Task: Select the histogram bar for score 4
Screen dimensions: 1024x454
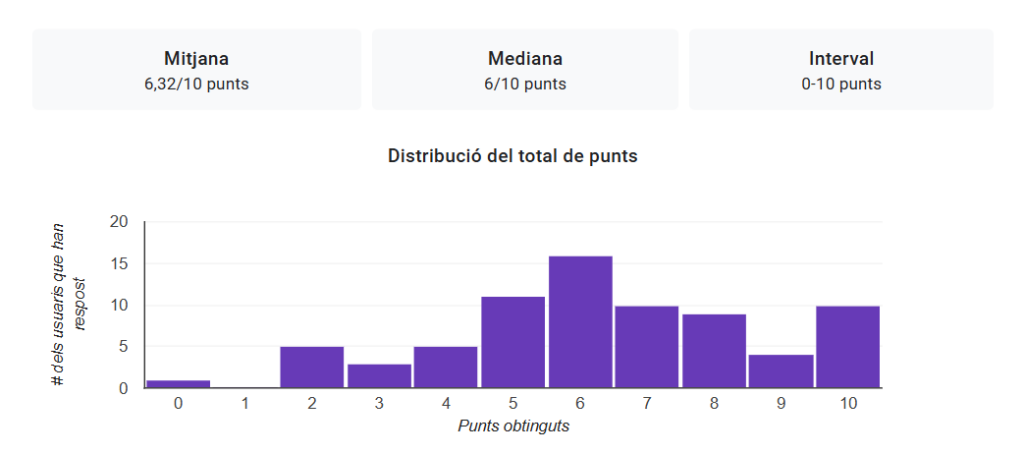Action: [446, 367]
